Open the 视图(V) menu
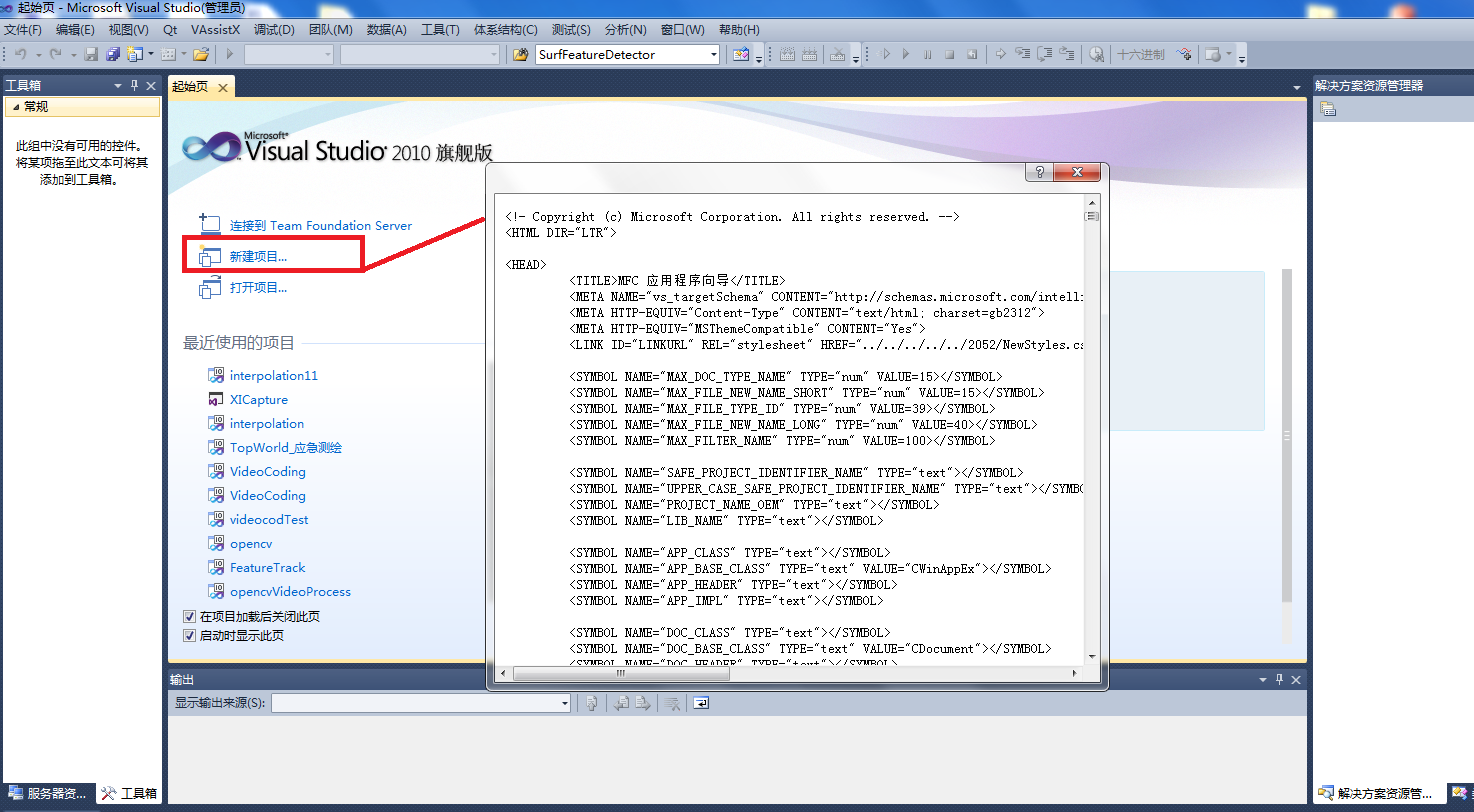Screen dimensions: 1474x812 [x=128, y=30]
